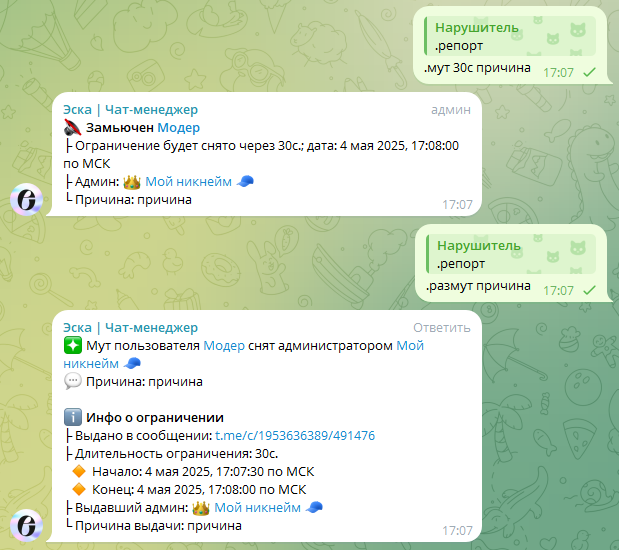
Task: Click the speech bubble emoji by Причина
Action: coord(73,381)
